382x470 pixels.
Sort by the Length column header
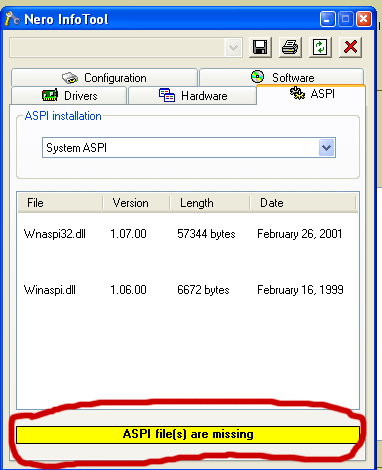coord(210,203)
